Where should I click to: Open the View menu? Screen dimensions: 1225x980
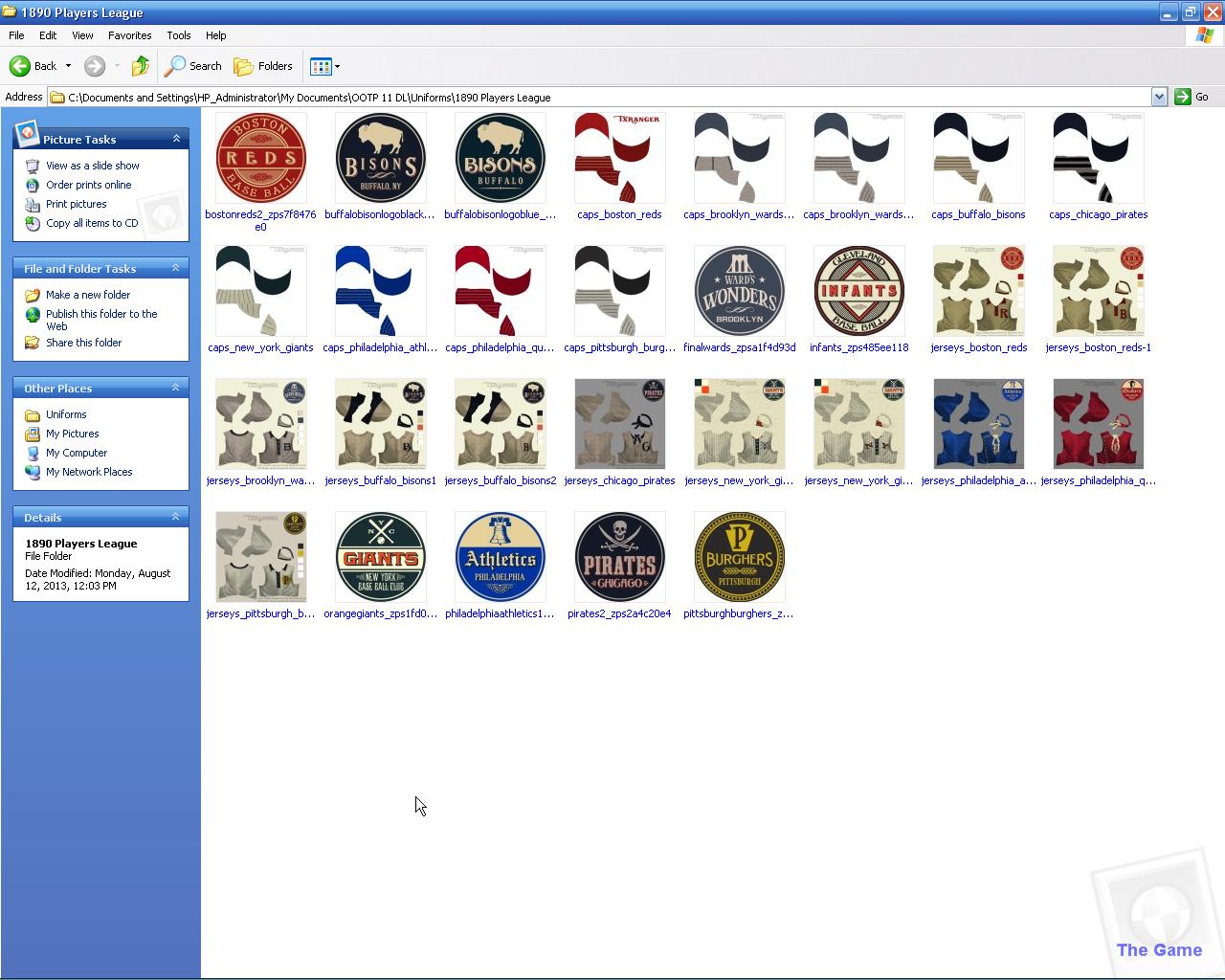tap(82, 35)
